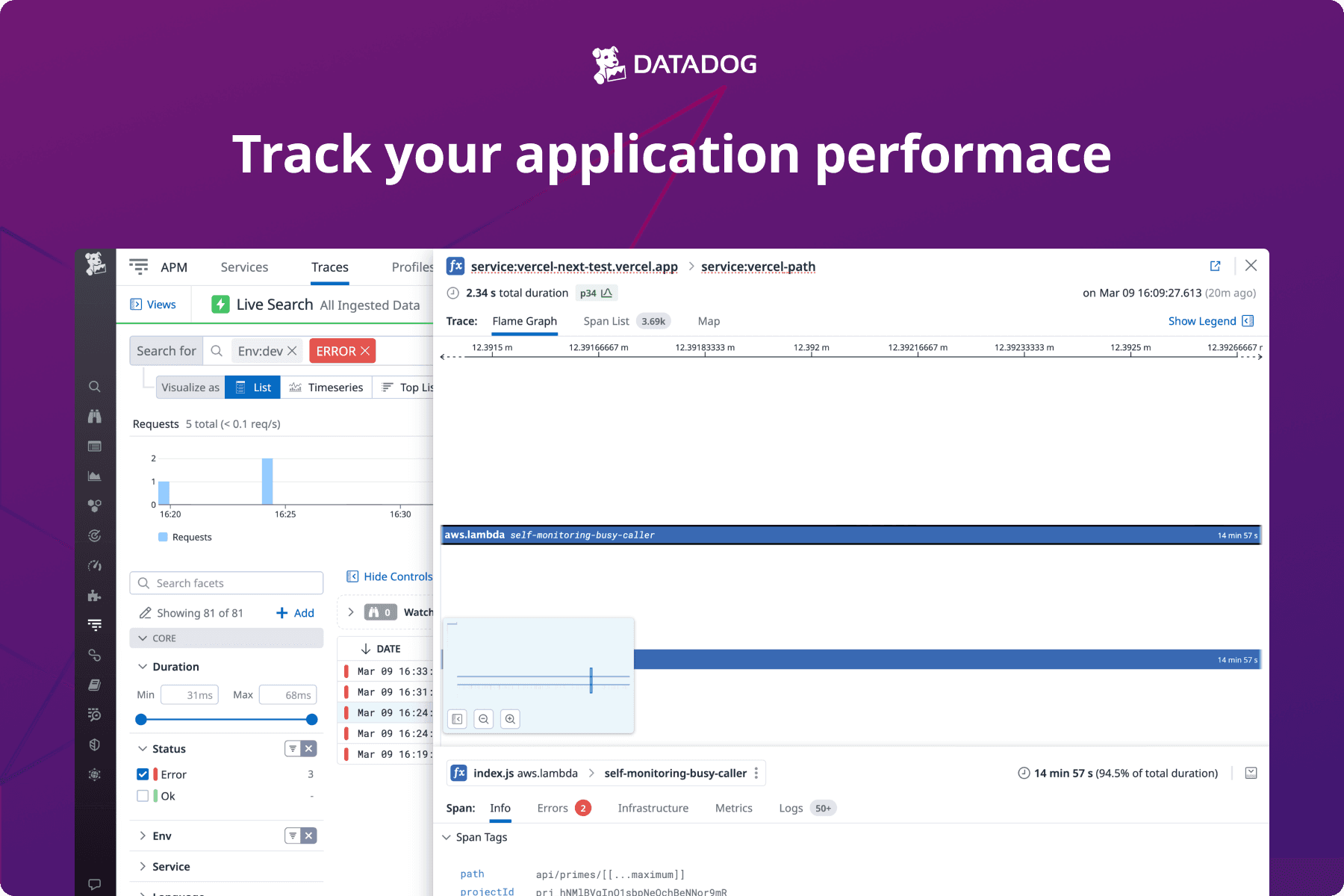Screen dimensions: 1344x896
Task: Remove the ERROR filter tag
Action: click(x=365, y=351)
